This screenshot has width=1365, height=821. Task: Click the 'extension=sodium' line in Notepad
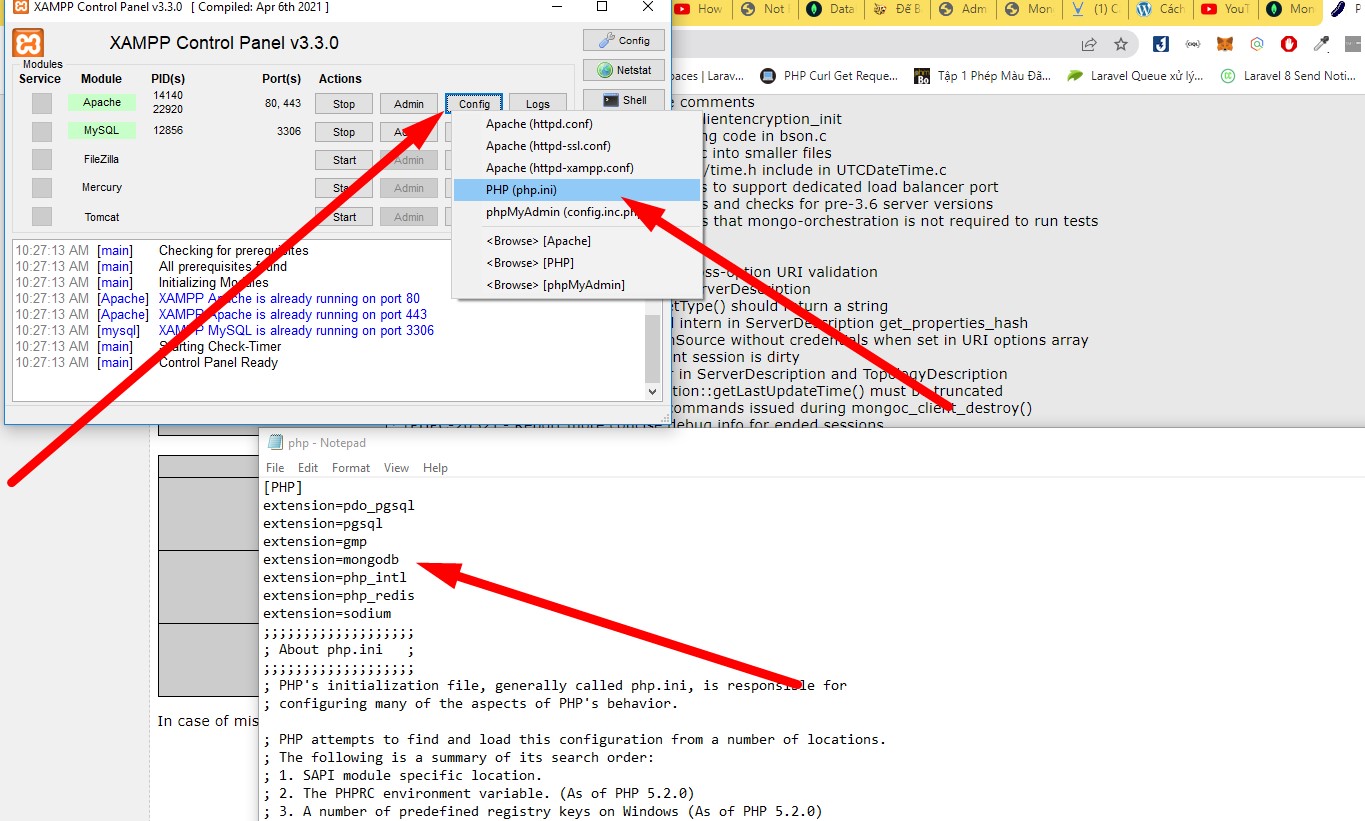click(327, 613)
